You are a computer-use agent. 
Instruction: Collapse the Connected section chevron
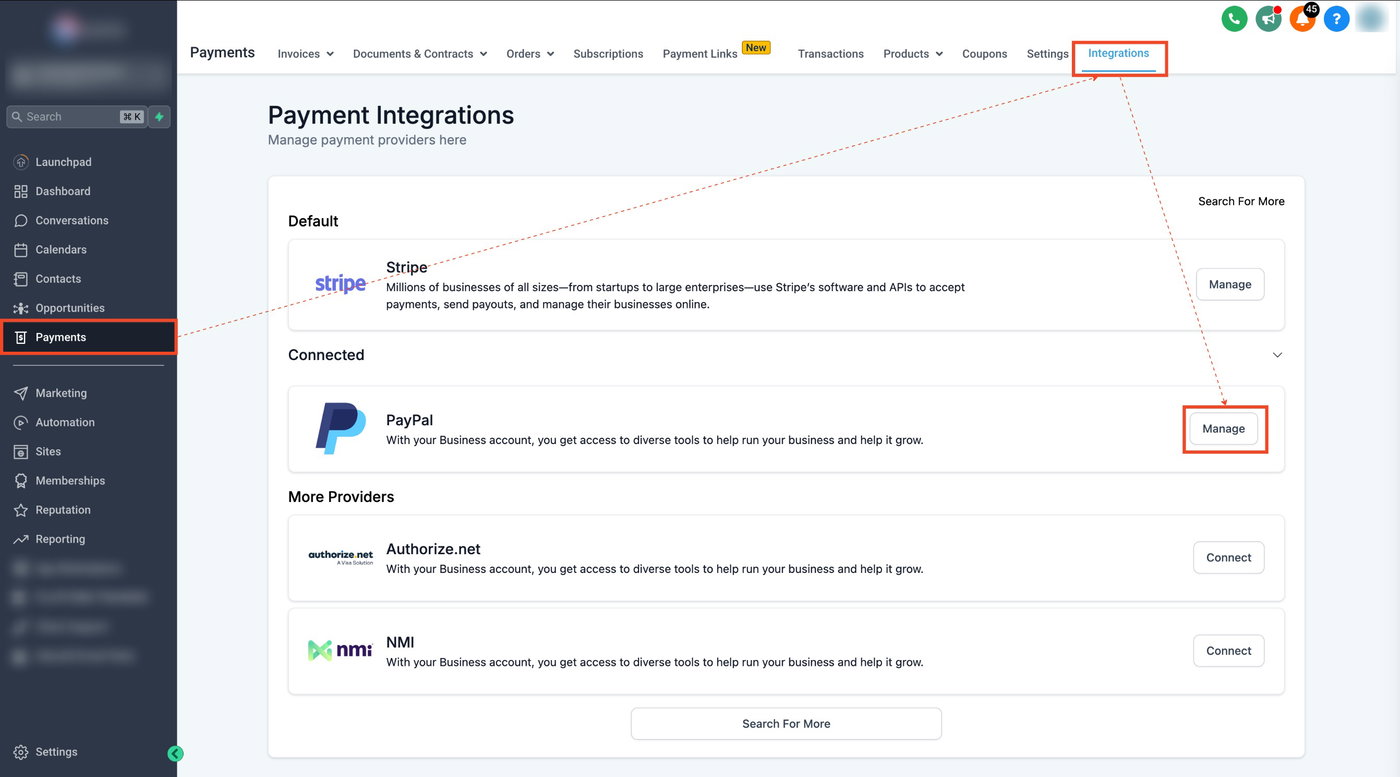pyautogui.click(x=1277, y=355)
